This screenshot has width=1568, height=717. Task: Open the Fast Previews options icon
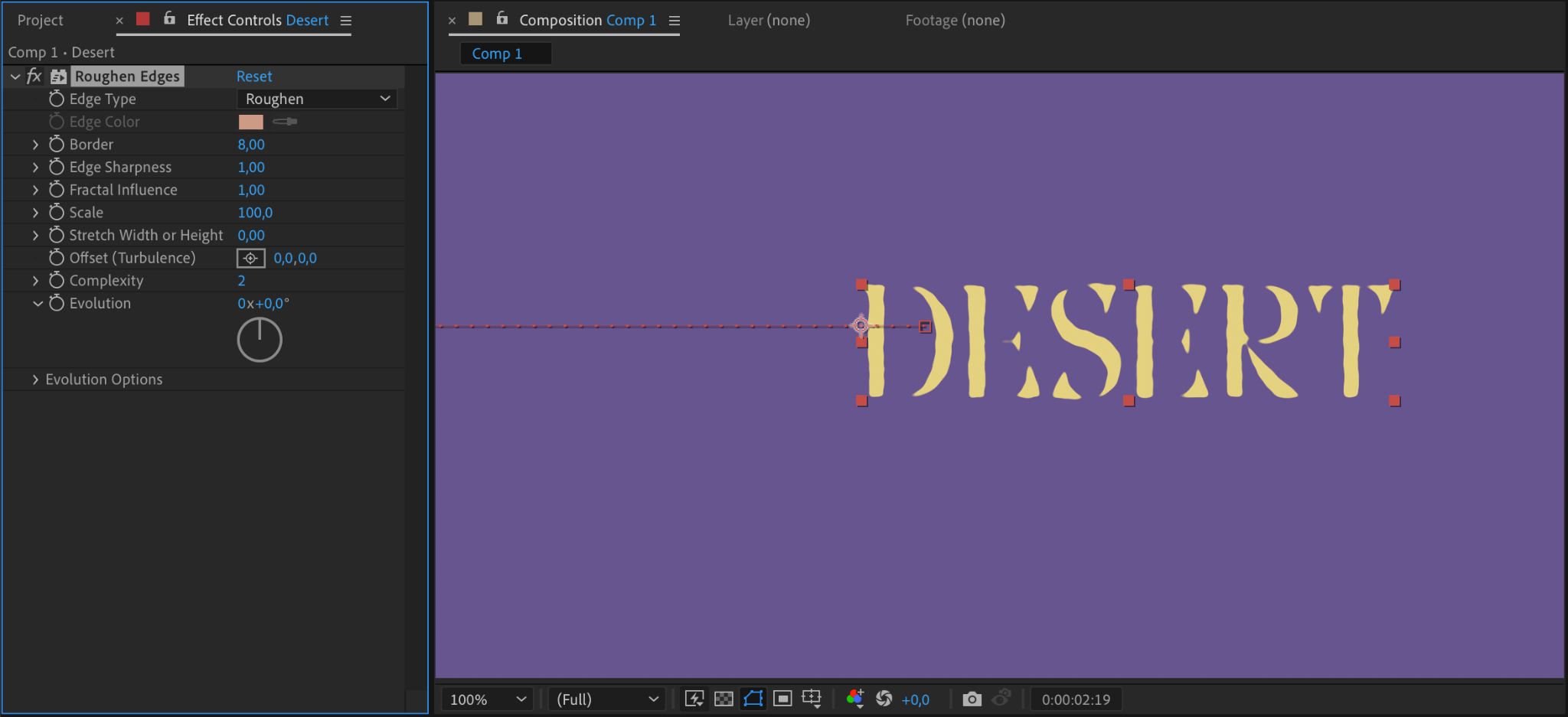click(x=694, y=699)
